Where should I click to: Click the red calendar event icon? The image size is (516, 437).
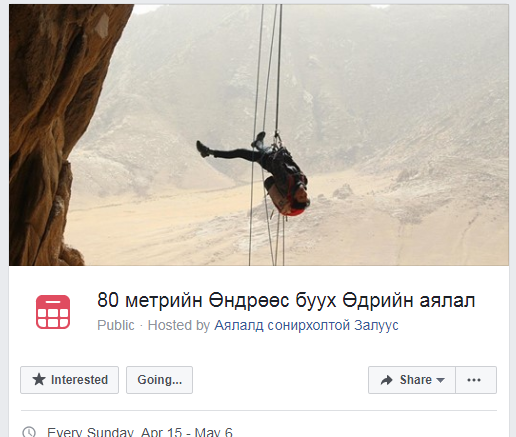point(53,312)
